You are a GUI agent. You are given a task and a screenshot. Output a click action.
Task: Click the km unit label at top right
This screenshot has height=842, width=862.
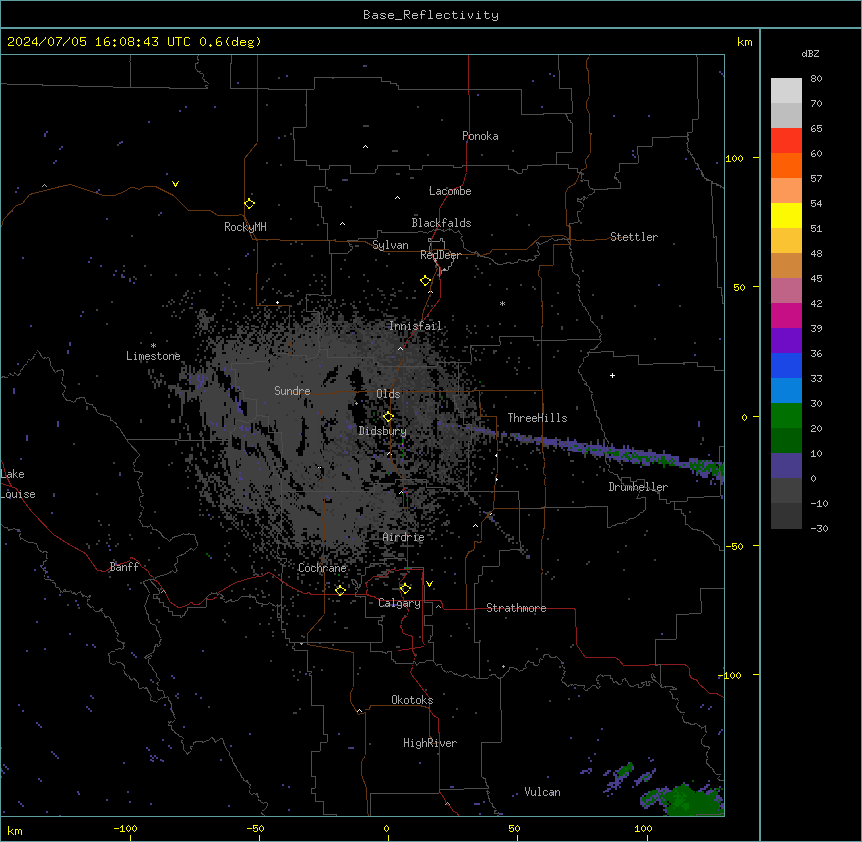click(744, 42)
